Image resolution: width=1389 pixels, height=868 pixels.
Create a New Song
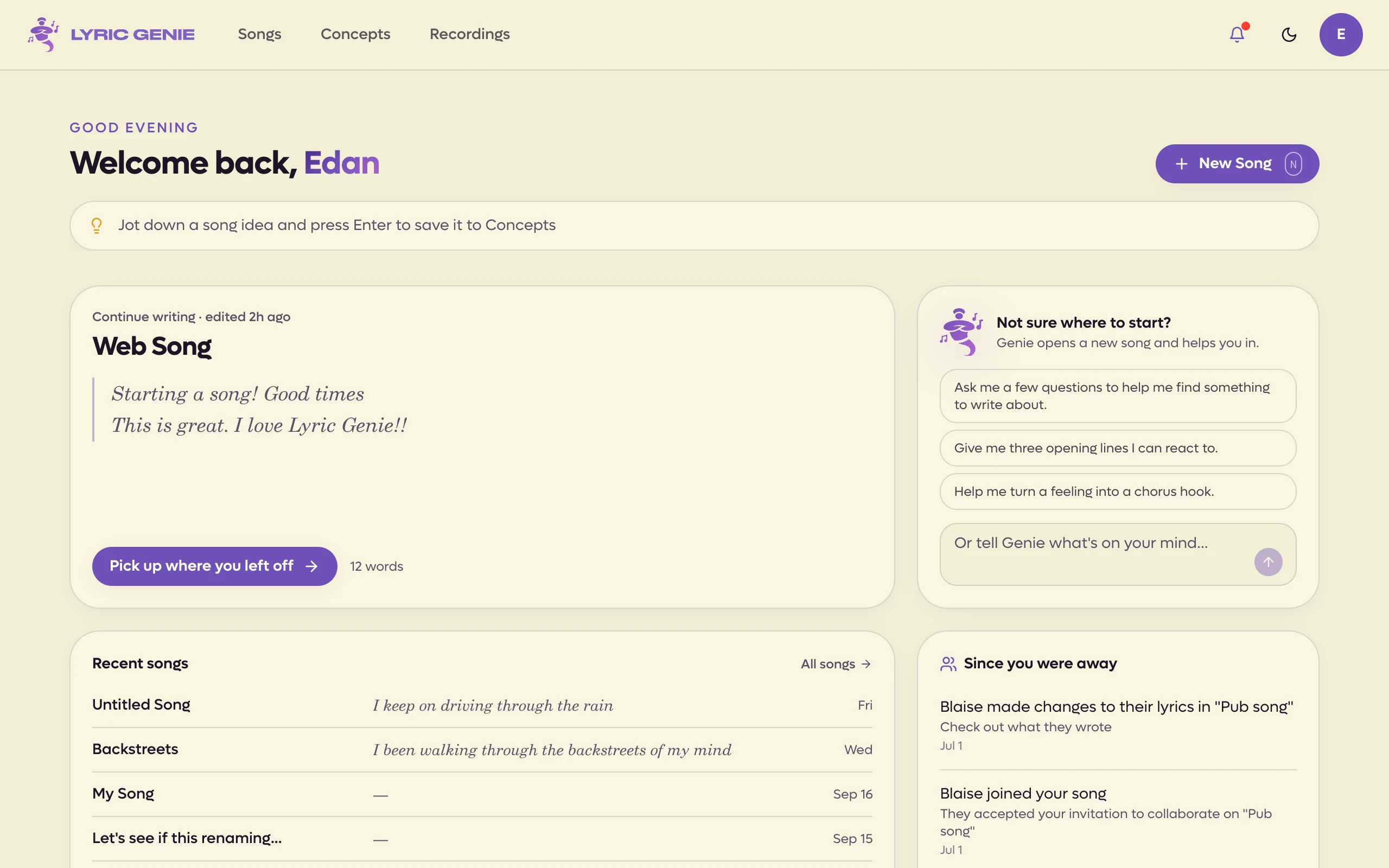click(x=1237, y=164)
